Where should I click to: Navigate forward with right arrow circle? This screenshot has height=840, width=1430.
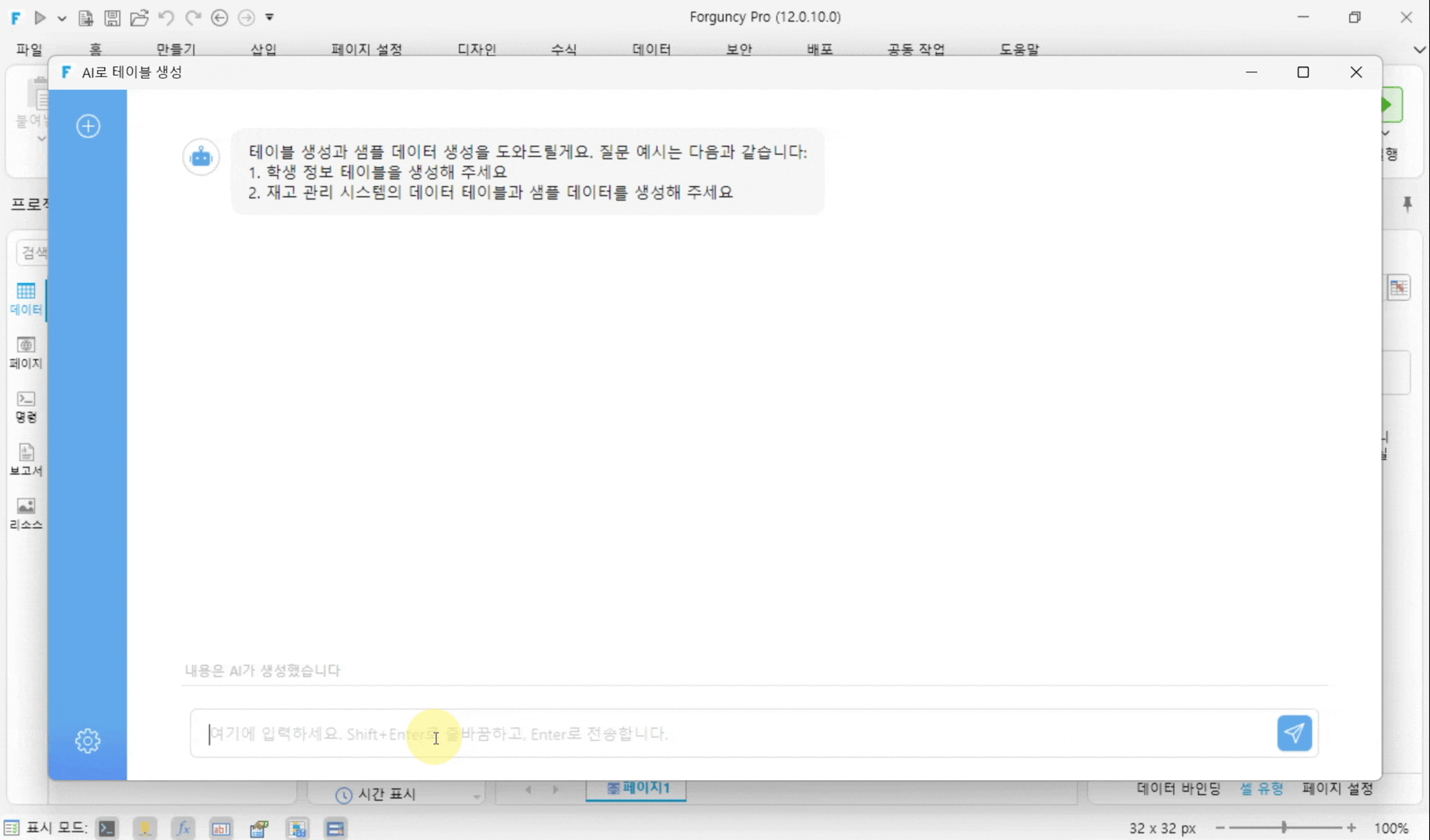pyautogui.click(x=246, y=17)
